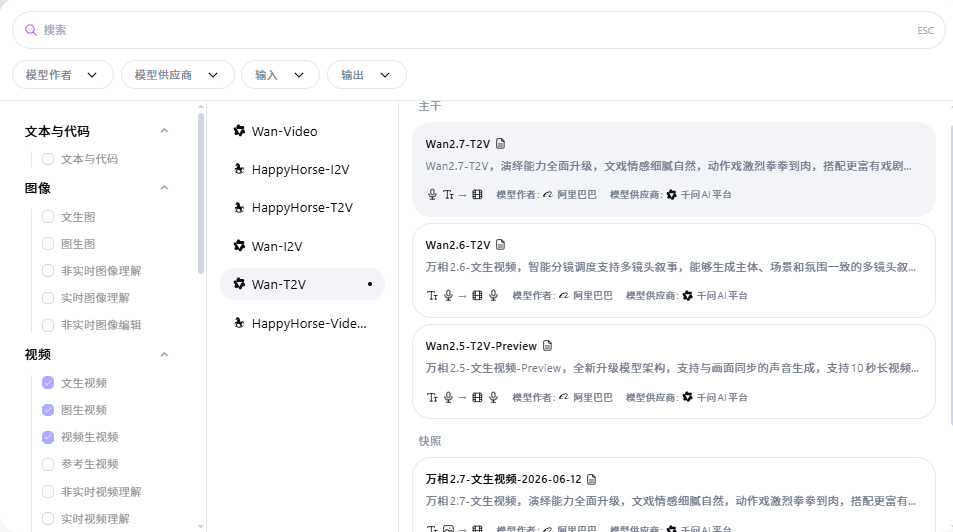This screenshot has height=532, width=953.
Task: Click the 主干 section heading
Action: [x=429, y=106]
